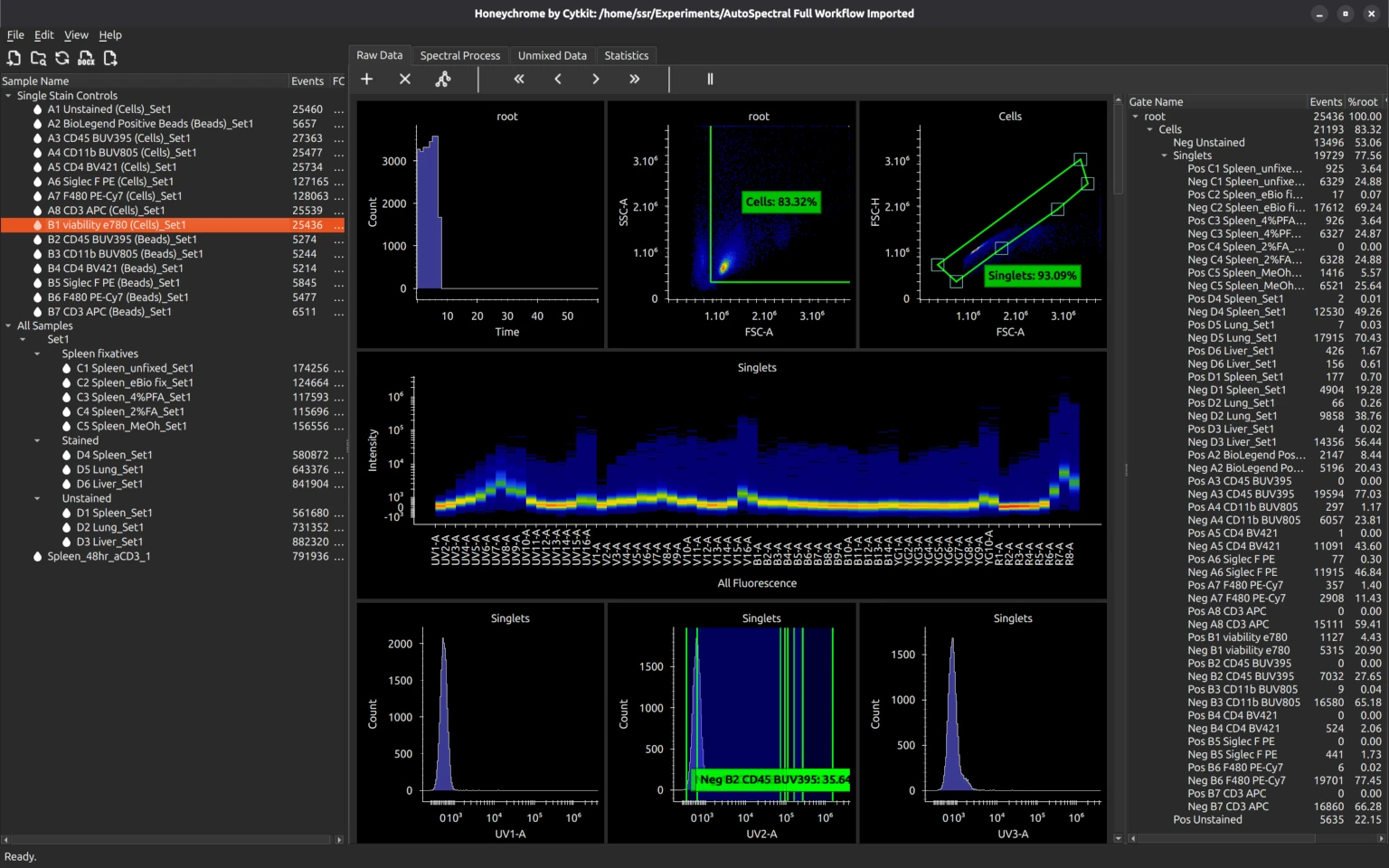Switch to the Spectral Process tab
This screenshot has width=1389, height=868.
pos(459,56)
